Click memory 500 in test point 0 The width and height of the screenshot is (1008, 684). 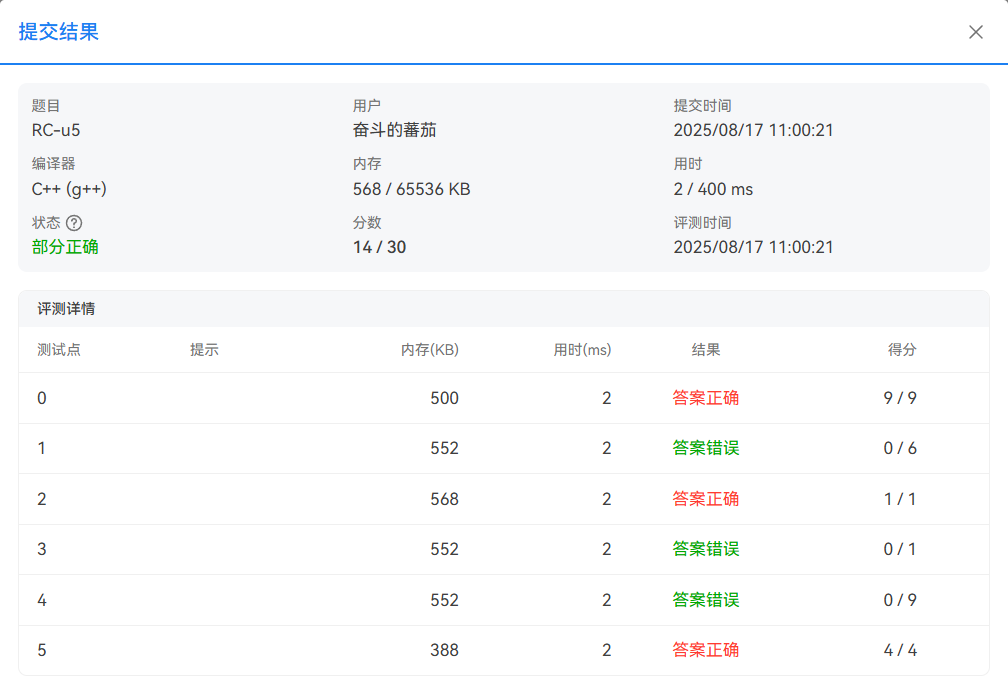pos(444,398)
